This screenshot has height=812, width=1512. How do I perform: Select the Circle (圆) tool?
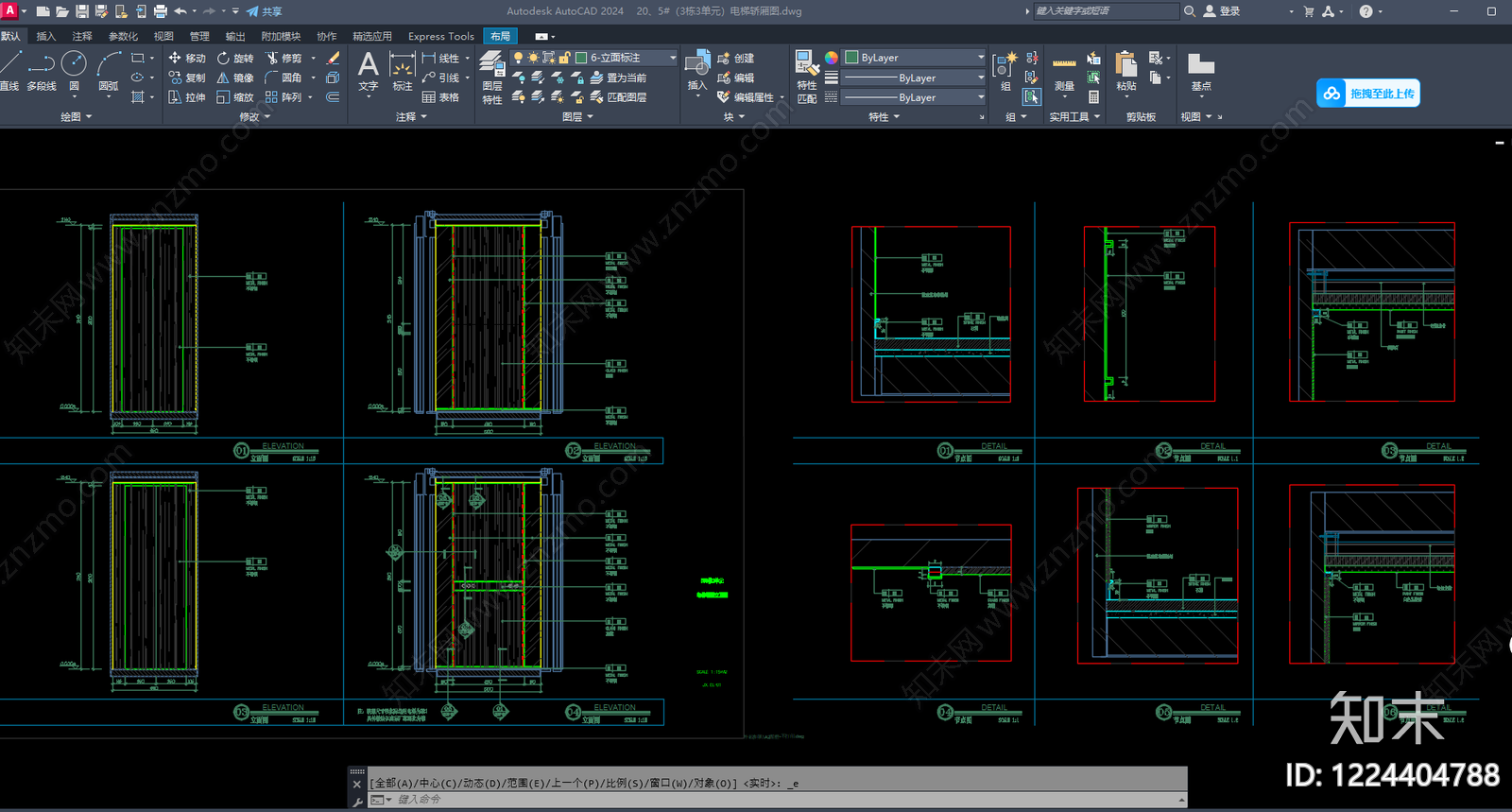click(x=74, y=71)
